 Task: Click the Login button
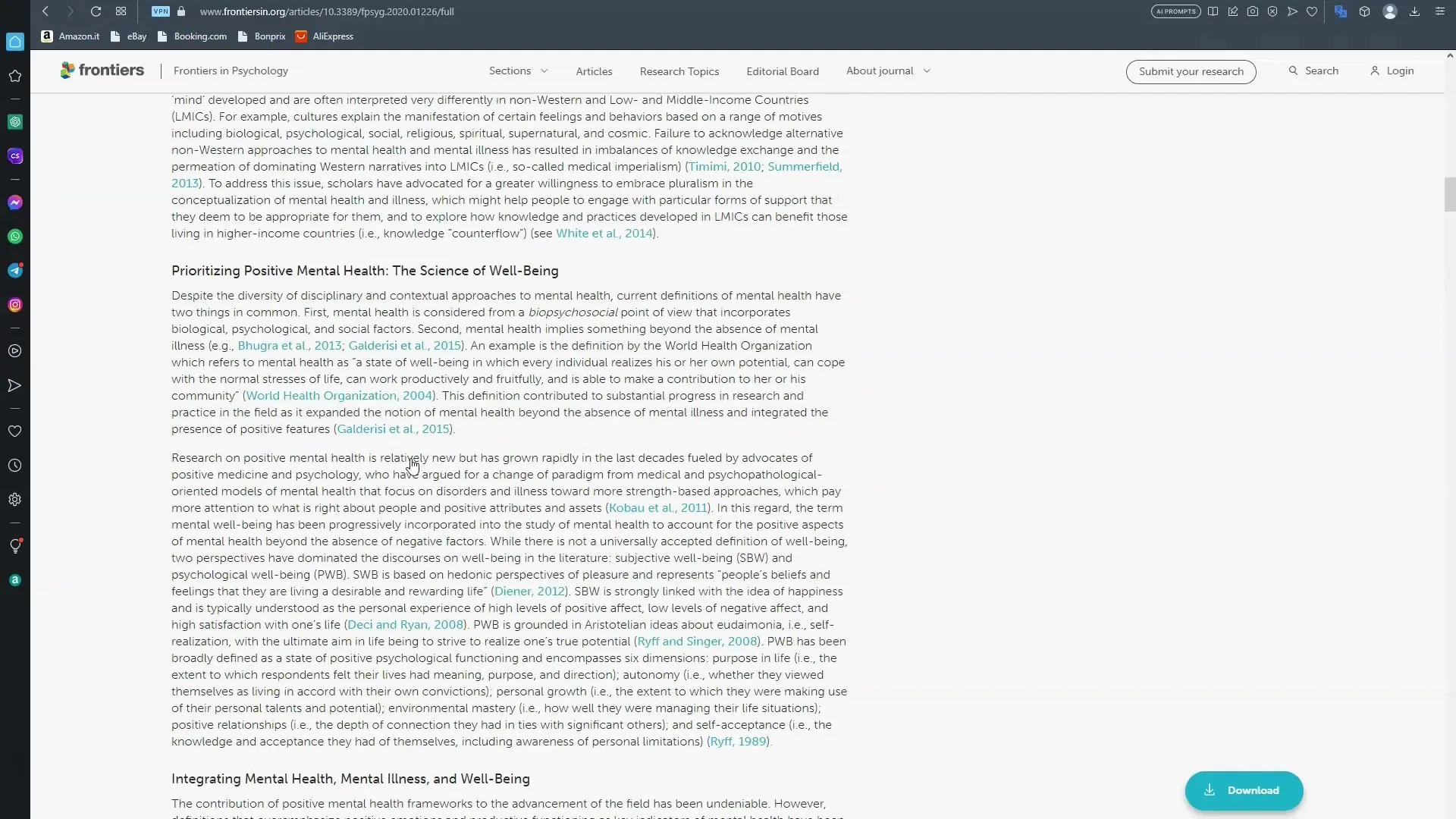[x=1400, y=71]
